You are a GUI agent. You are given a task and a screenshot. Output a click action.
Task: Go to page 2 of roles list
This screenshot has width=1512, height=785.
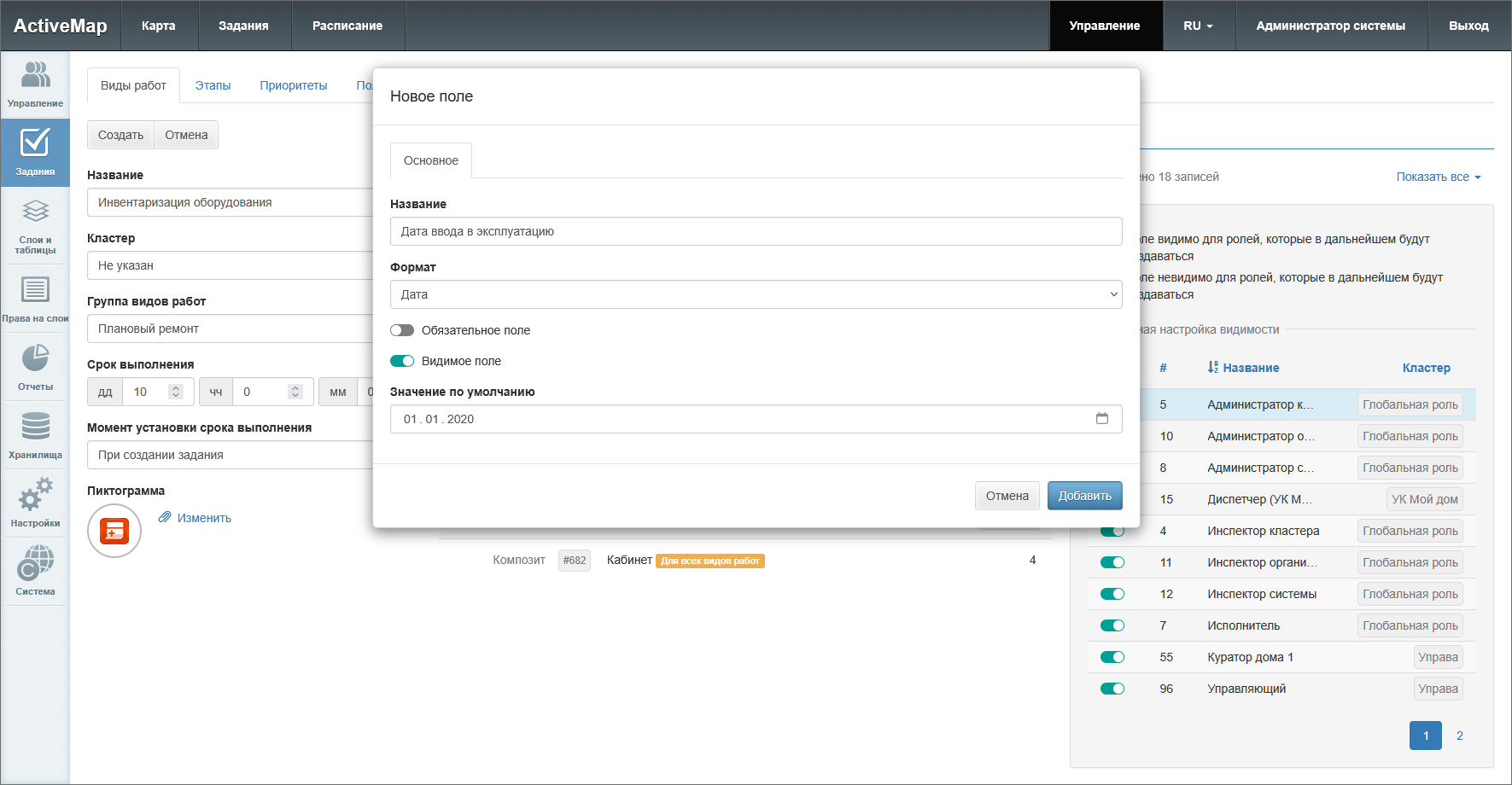click(x=1459, y=736)
